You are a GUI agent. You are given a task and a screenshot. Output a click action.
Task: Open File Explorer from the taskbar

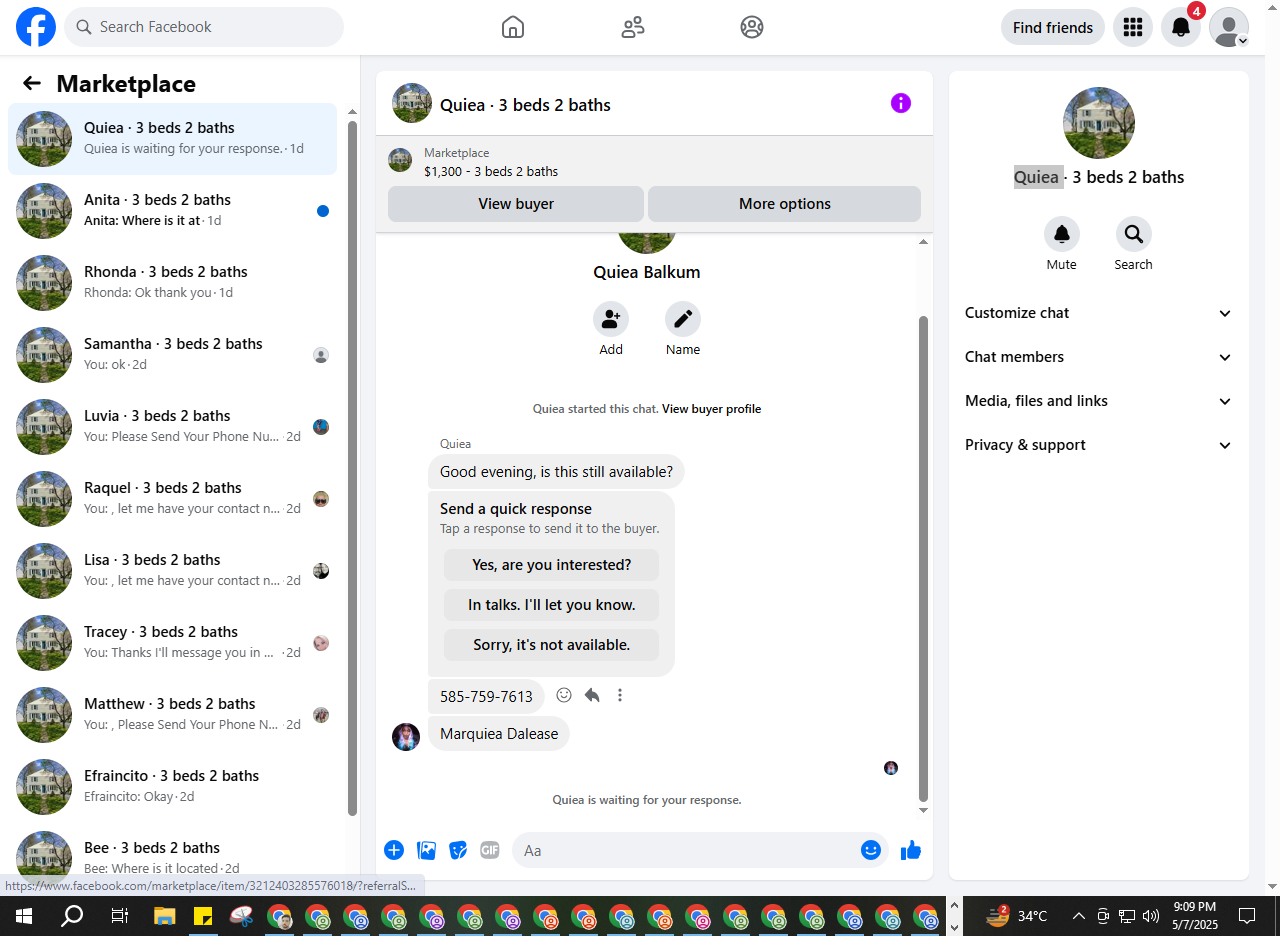pyautogui.click(x=164, y=915)
